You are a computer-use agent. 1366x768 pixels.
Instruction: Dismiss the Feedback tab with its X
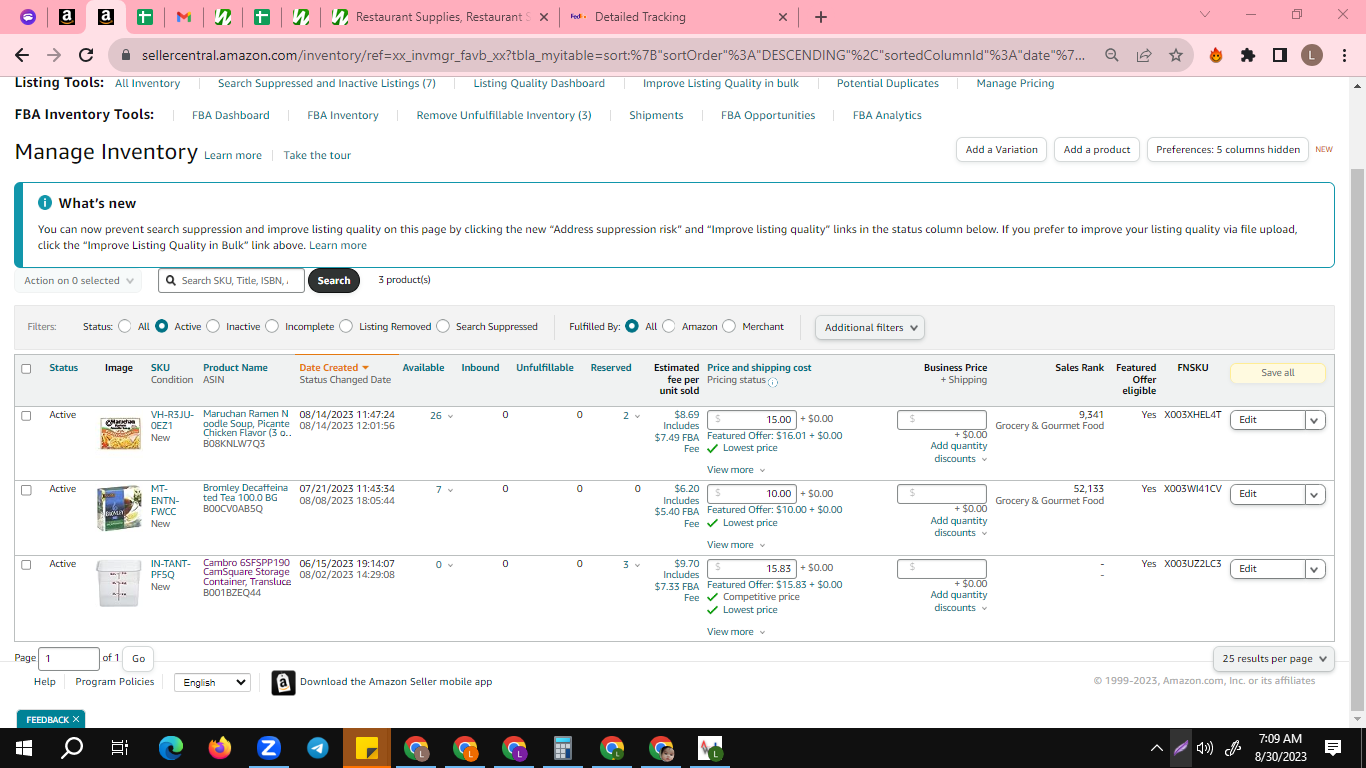77,720
